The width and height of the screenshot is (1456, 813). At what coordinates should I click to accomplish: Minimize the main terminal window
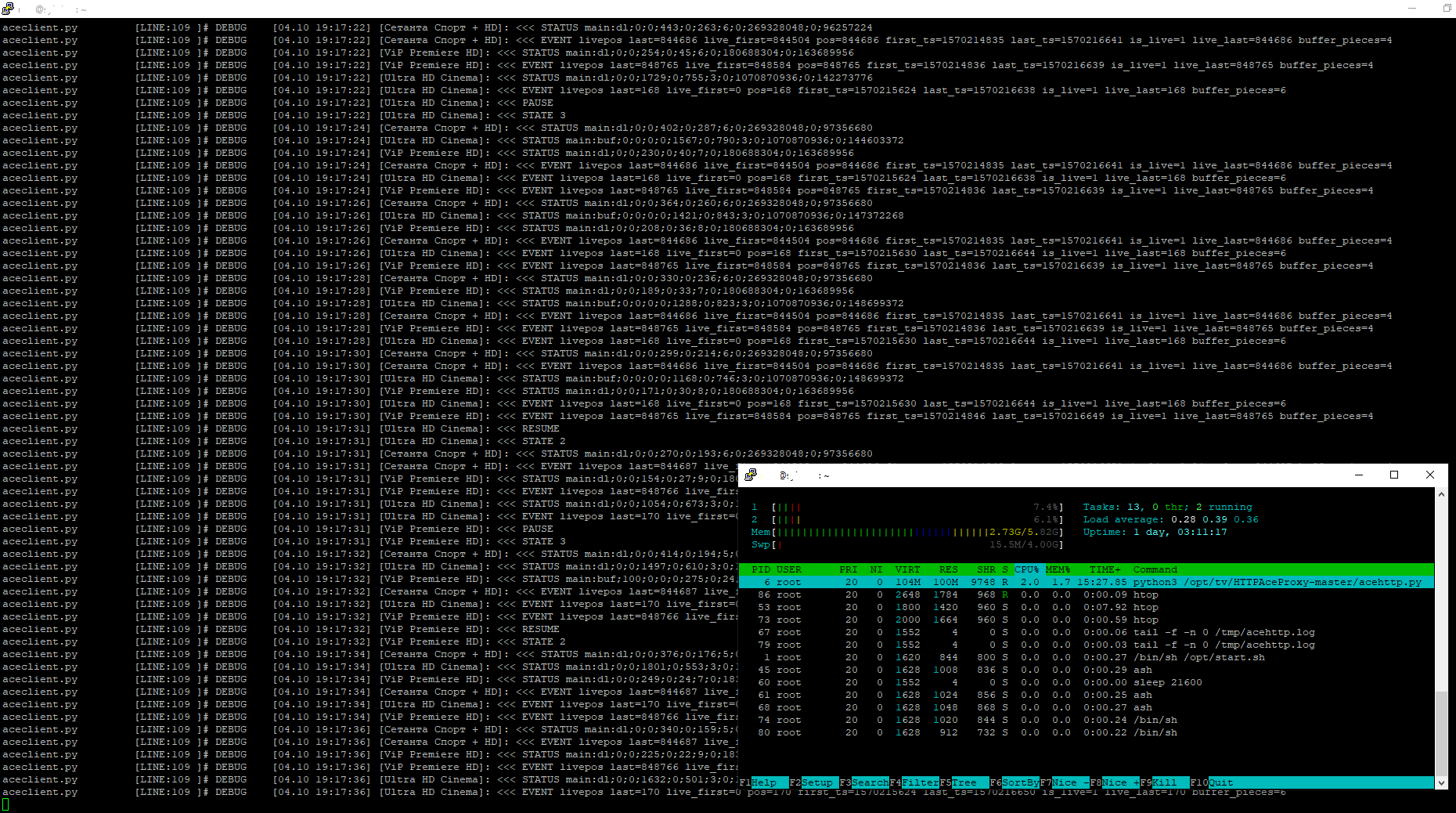point(1412,8)
